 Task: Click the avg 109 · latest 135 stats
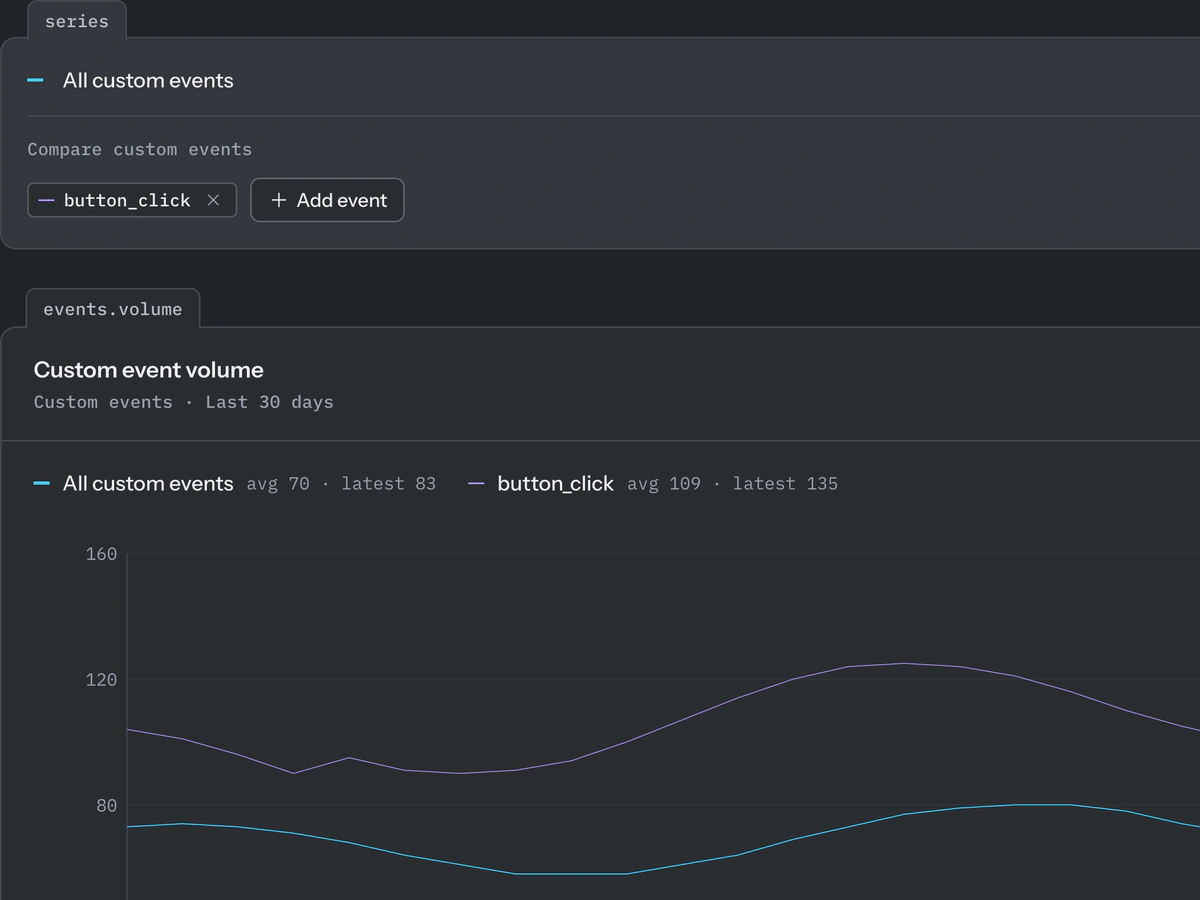point(733,484)
